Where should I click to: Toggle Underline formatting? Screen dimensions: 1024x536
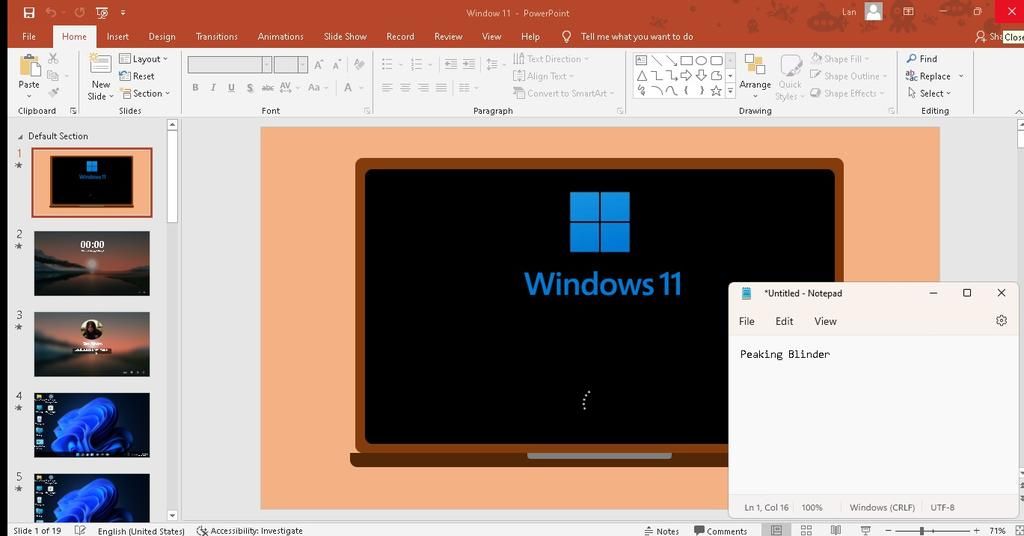click(x=231, y=87)
